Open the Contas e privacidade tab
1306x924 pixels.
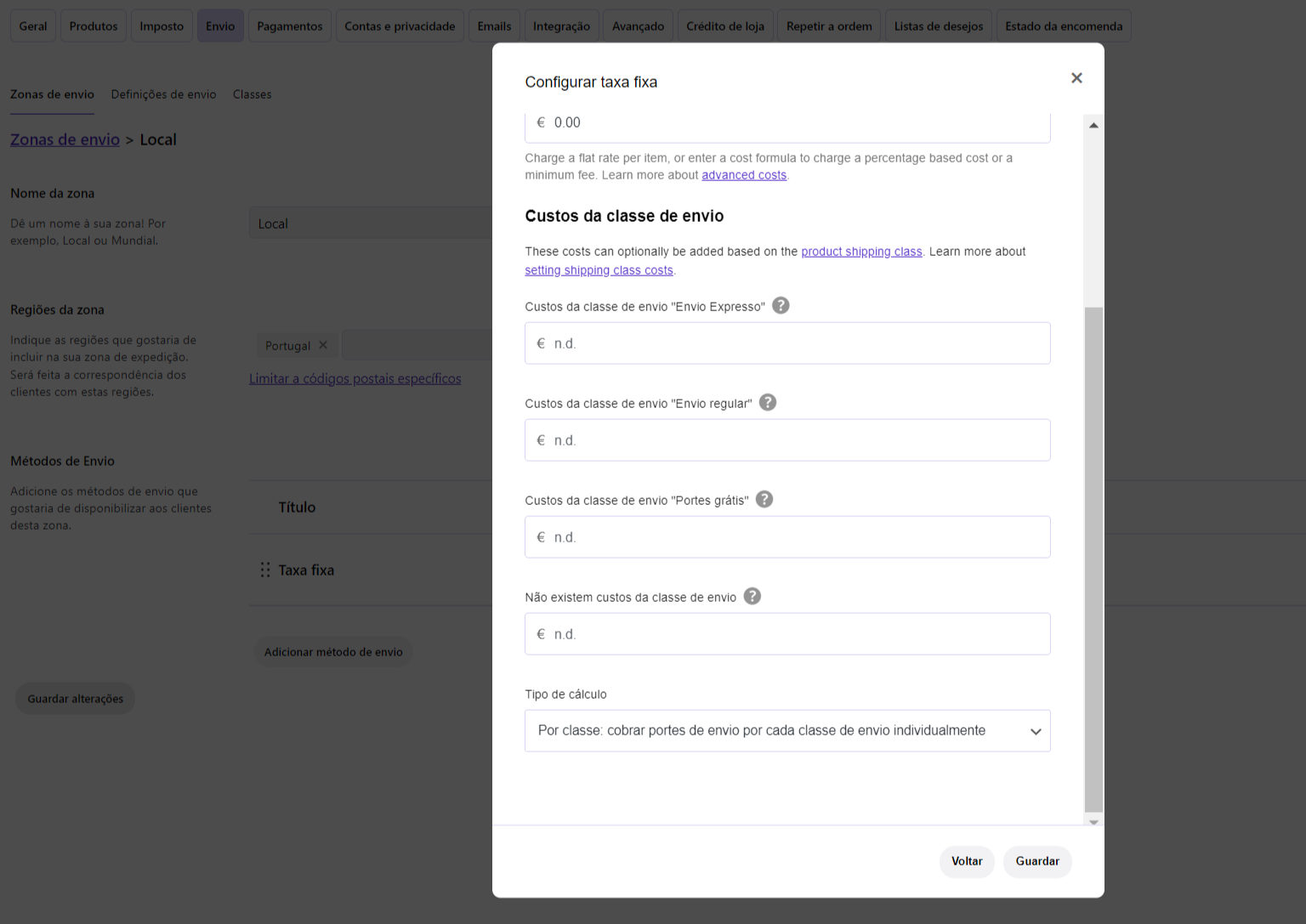[x=400, y=26]
